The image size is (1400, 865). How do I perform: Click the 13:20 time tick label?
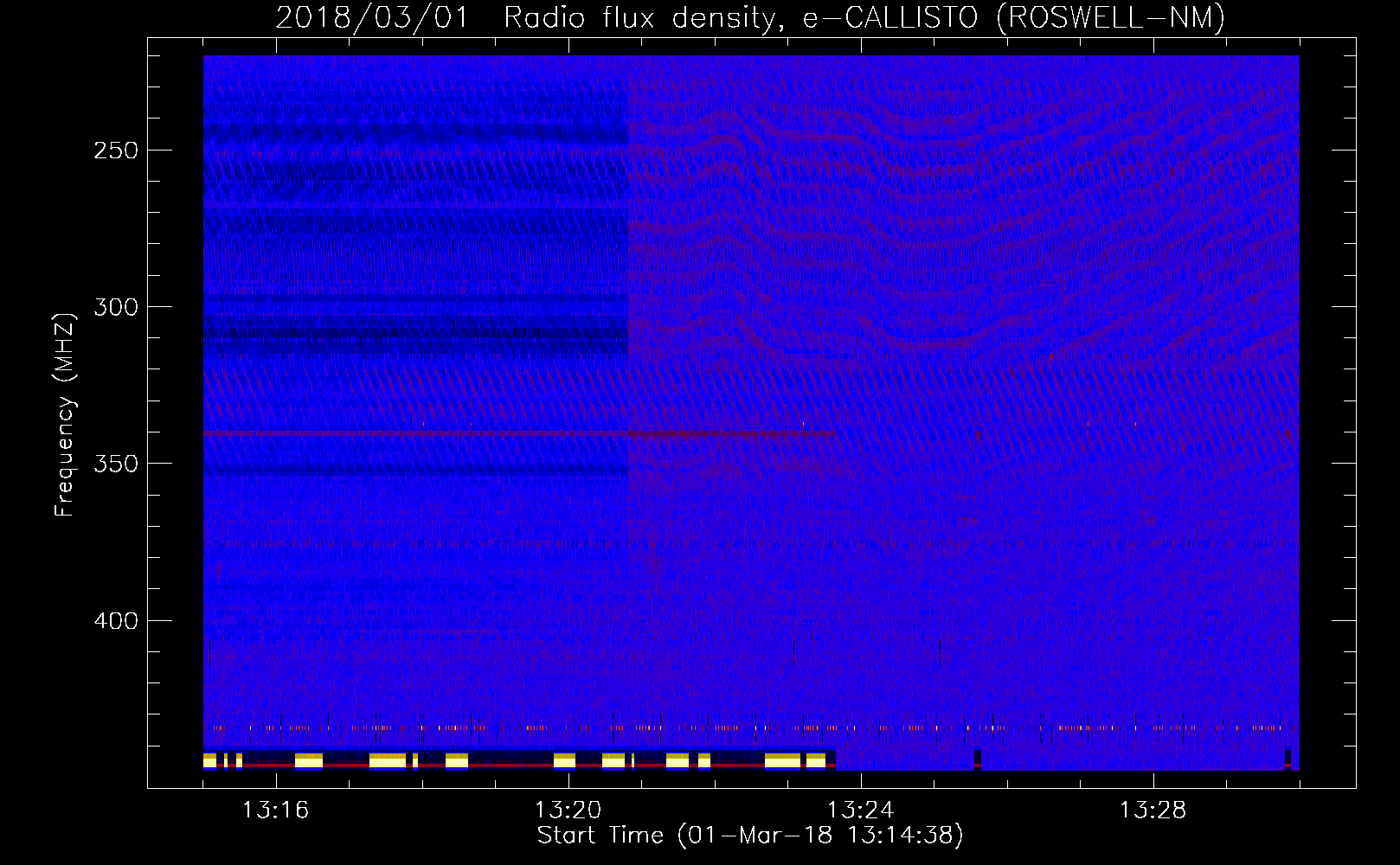(568, 811)
